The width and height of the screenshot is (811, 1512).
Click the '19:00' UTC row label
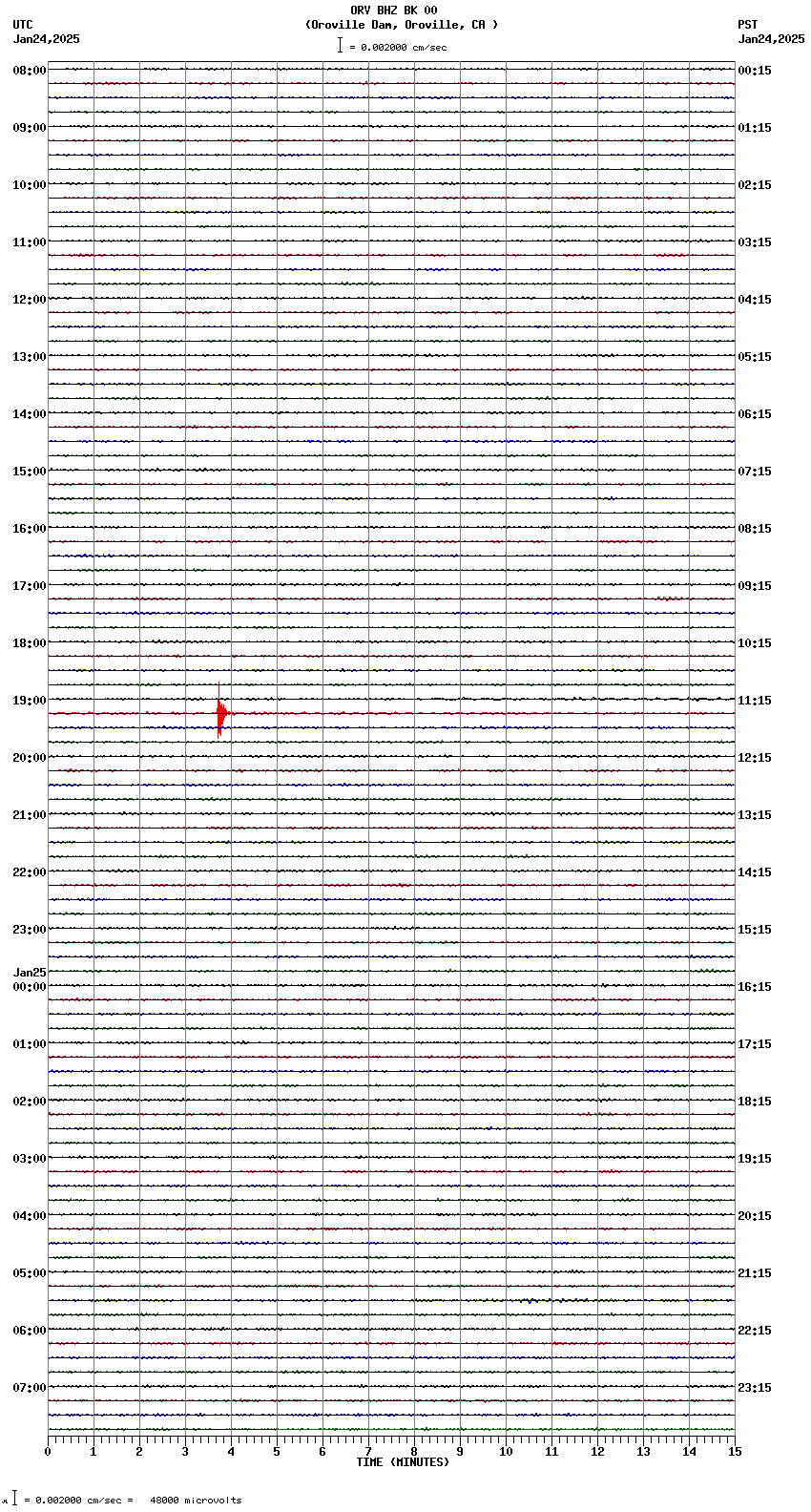(30, 701)
